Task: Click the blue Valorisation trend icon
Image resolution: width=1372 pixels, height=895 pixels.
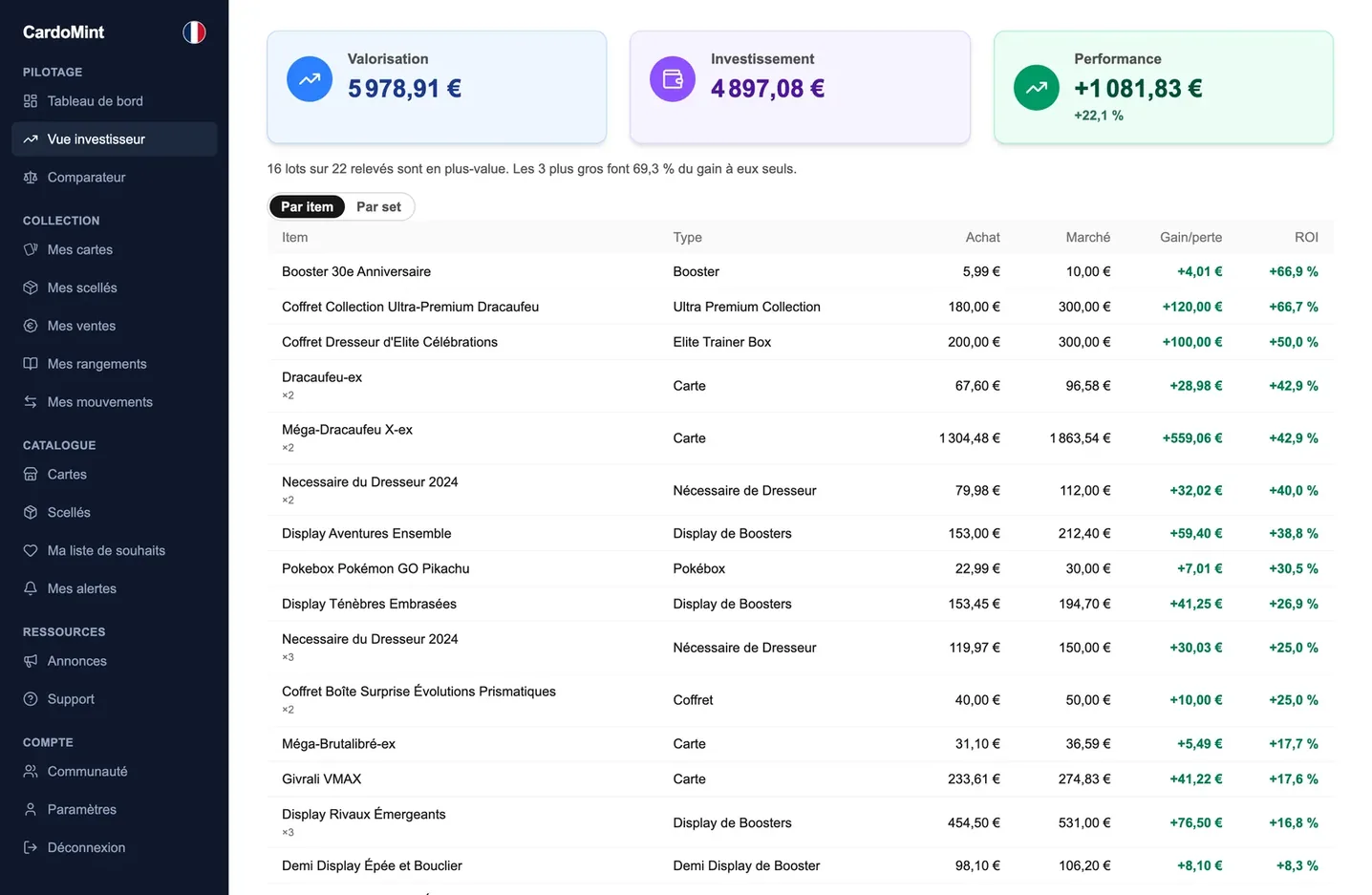Action: coord(310,79)
